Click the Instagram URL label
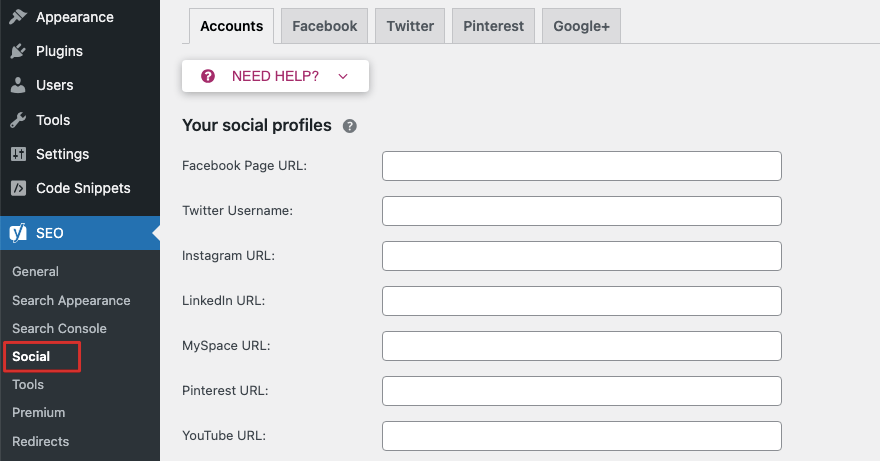 pyautogui.click(x=228, y=255)
